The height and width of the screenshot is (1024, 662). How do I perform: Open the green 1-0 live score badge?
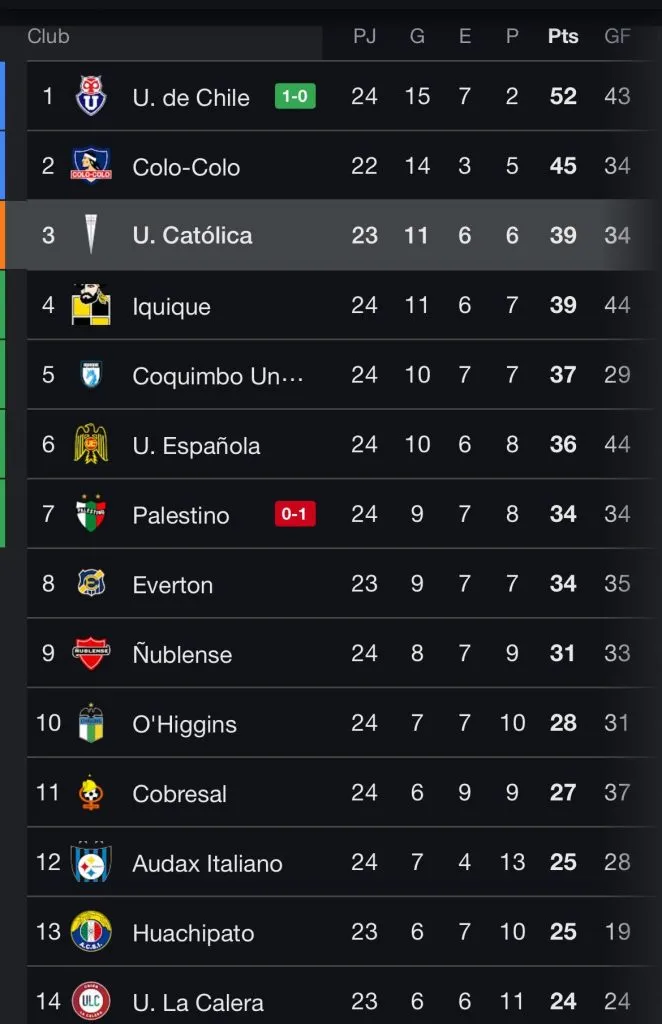click(x=295, y=97)
